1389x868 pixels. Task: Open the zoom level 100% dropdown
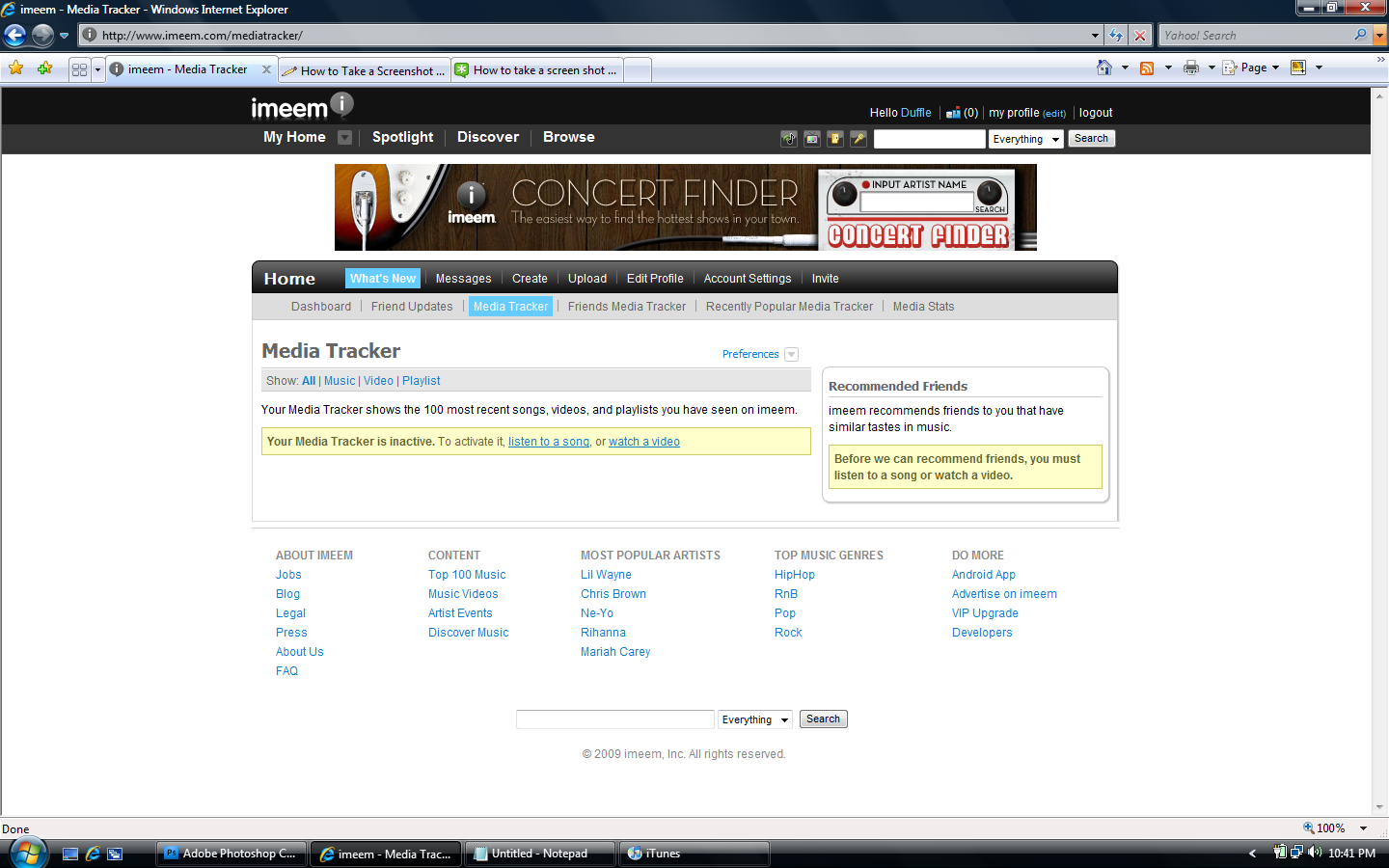(1364, 828)
